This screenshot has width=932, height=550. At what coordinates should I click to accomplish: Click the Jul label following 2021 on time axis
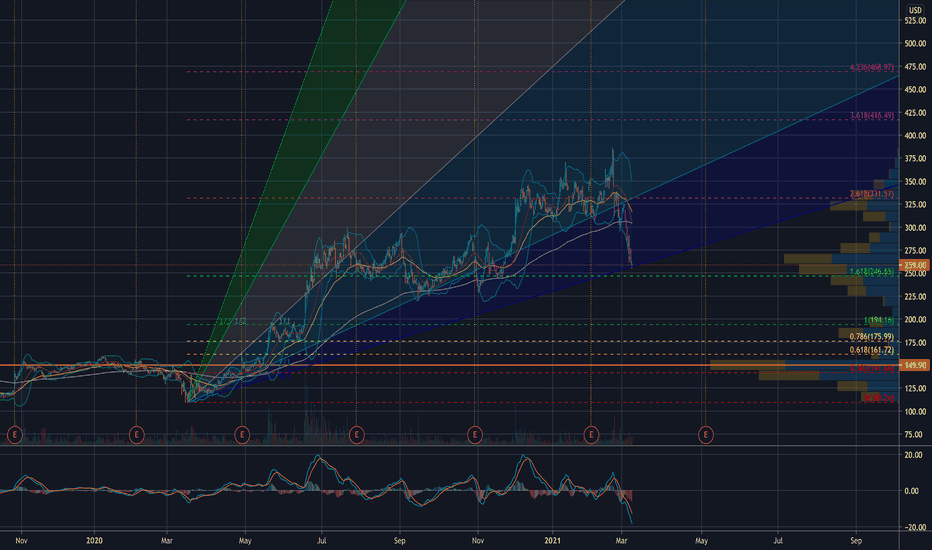pos(778,540)
